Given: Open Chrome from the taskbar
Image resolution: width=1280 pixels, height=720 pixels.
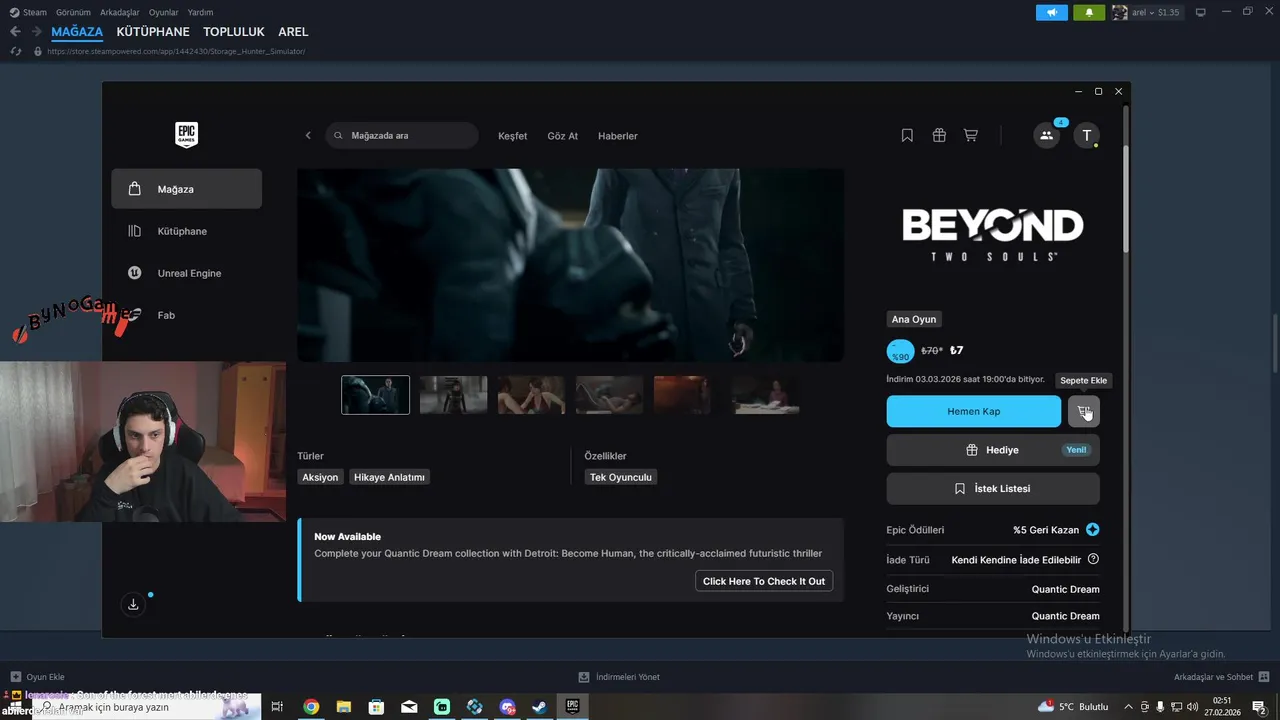Looking at the screenshot, I should coord(311,707).
